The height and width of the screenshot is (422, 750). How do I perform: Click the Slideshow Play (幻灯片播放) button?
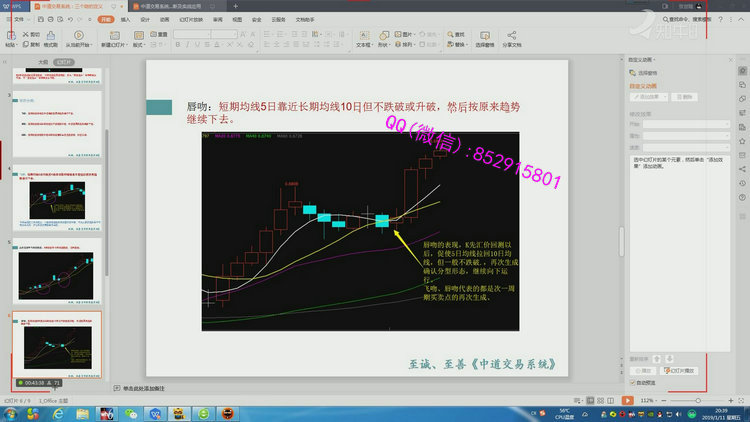(687, 370)
